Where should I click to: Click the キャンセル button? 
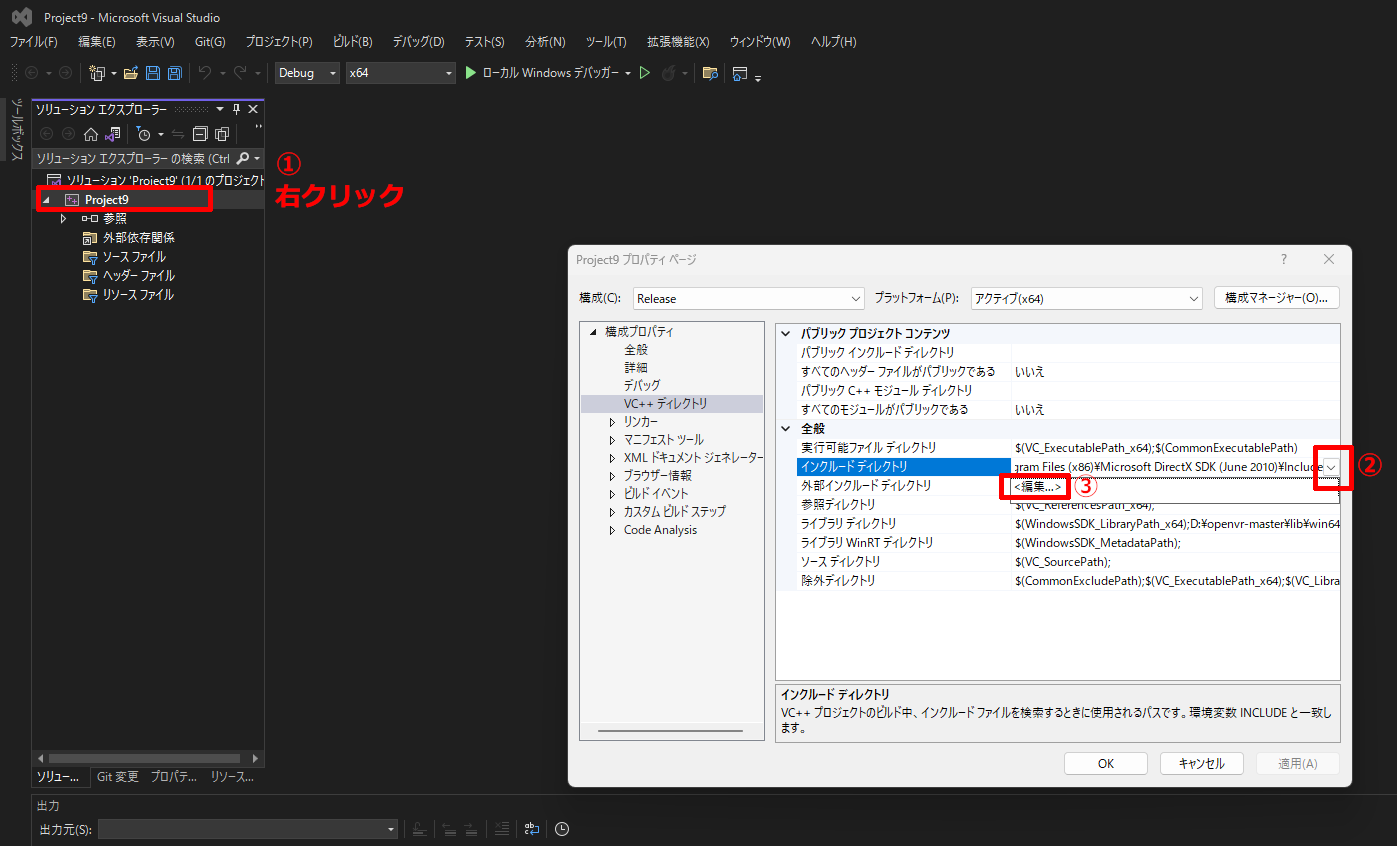point(1201,763)
